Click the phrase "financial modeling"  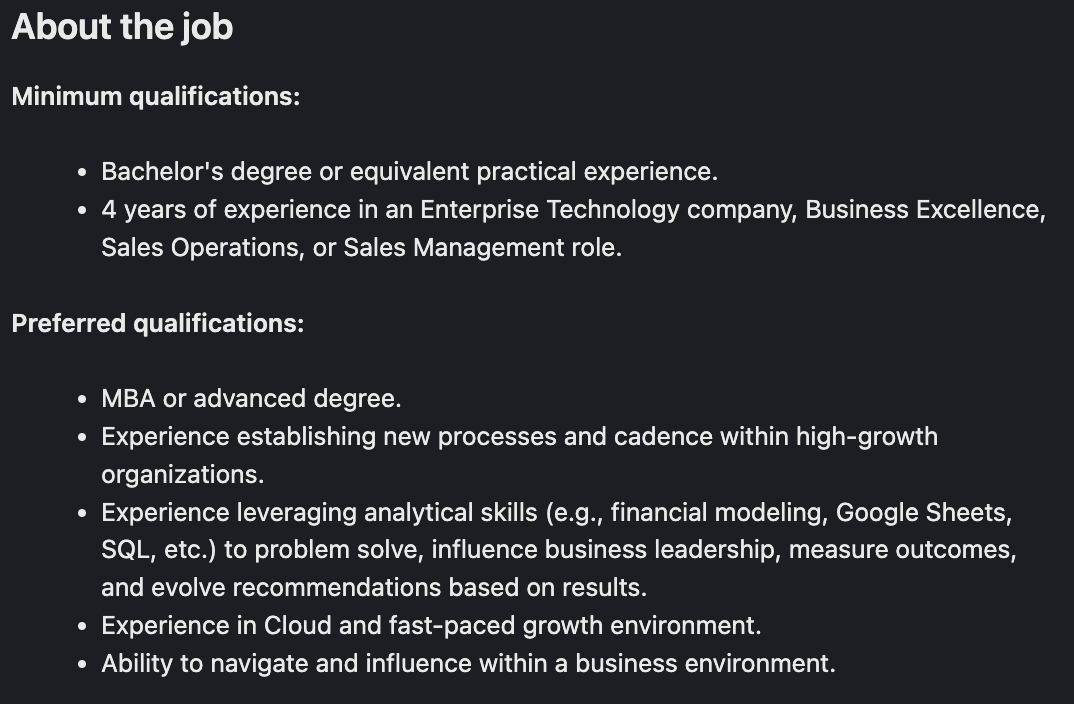[x=716, y=513]
